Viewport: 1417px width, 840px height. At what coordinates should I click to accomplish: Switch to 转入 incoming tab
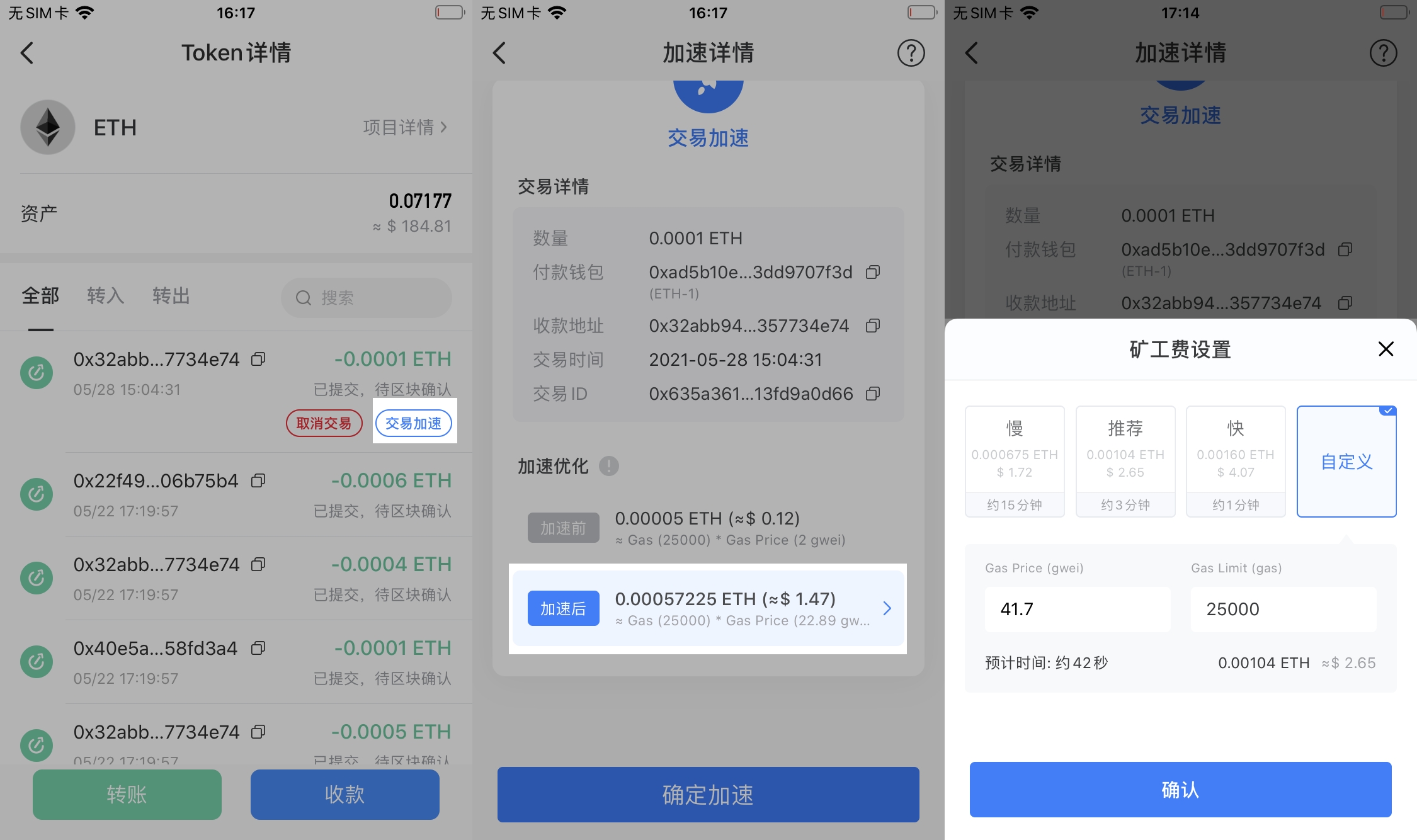(105, 295)
